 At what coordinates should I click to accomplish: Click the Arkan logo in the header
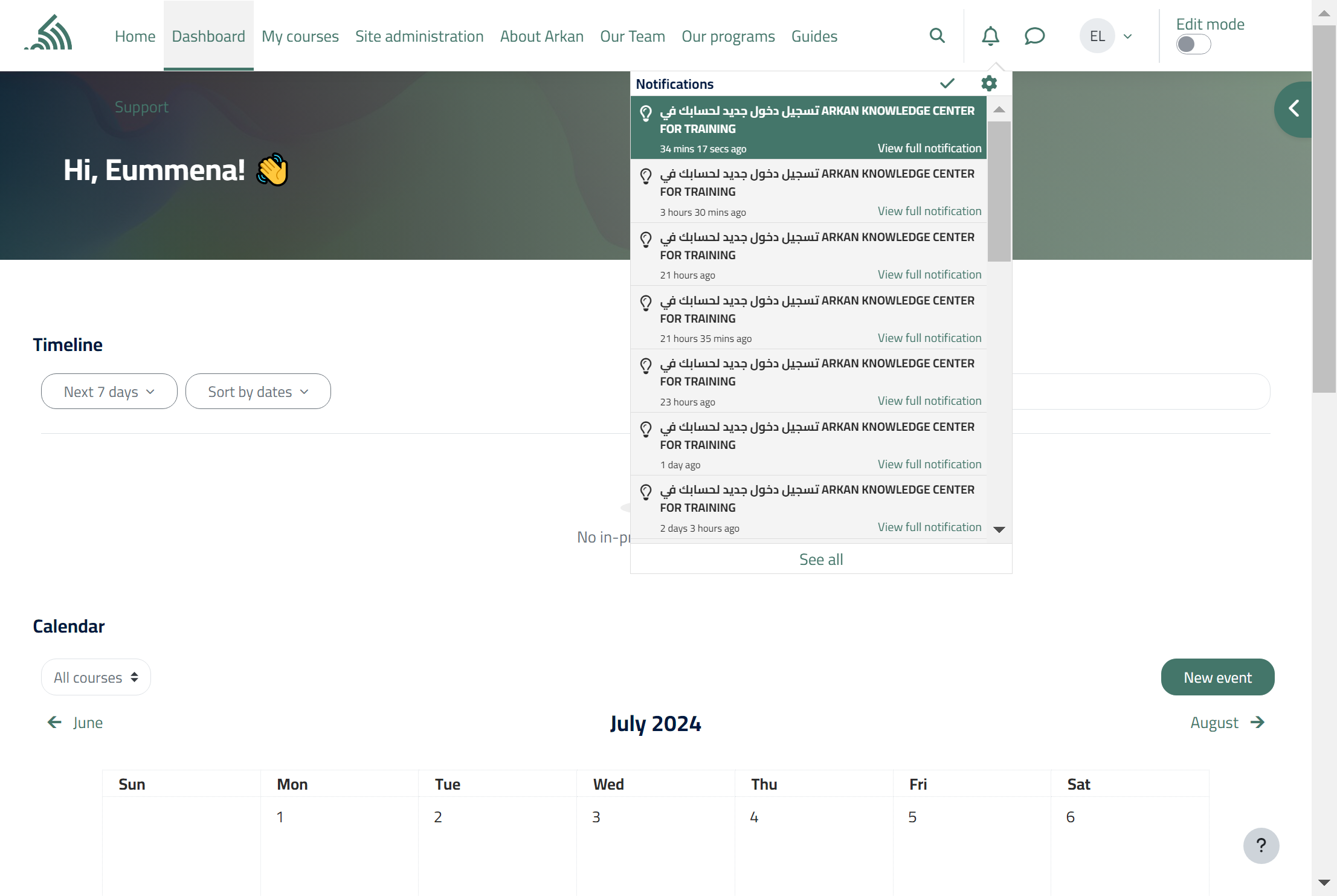[x=50, y=33]
